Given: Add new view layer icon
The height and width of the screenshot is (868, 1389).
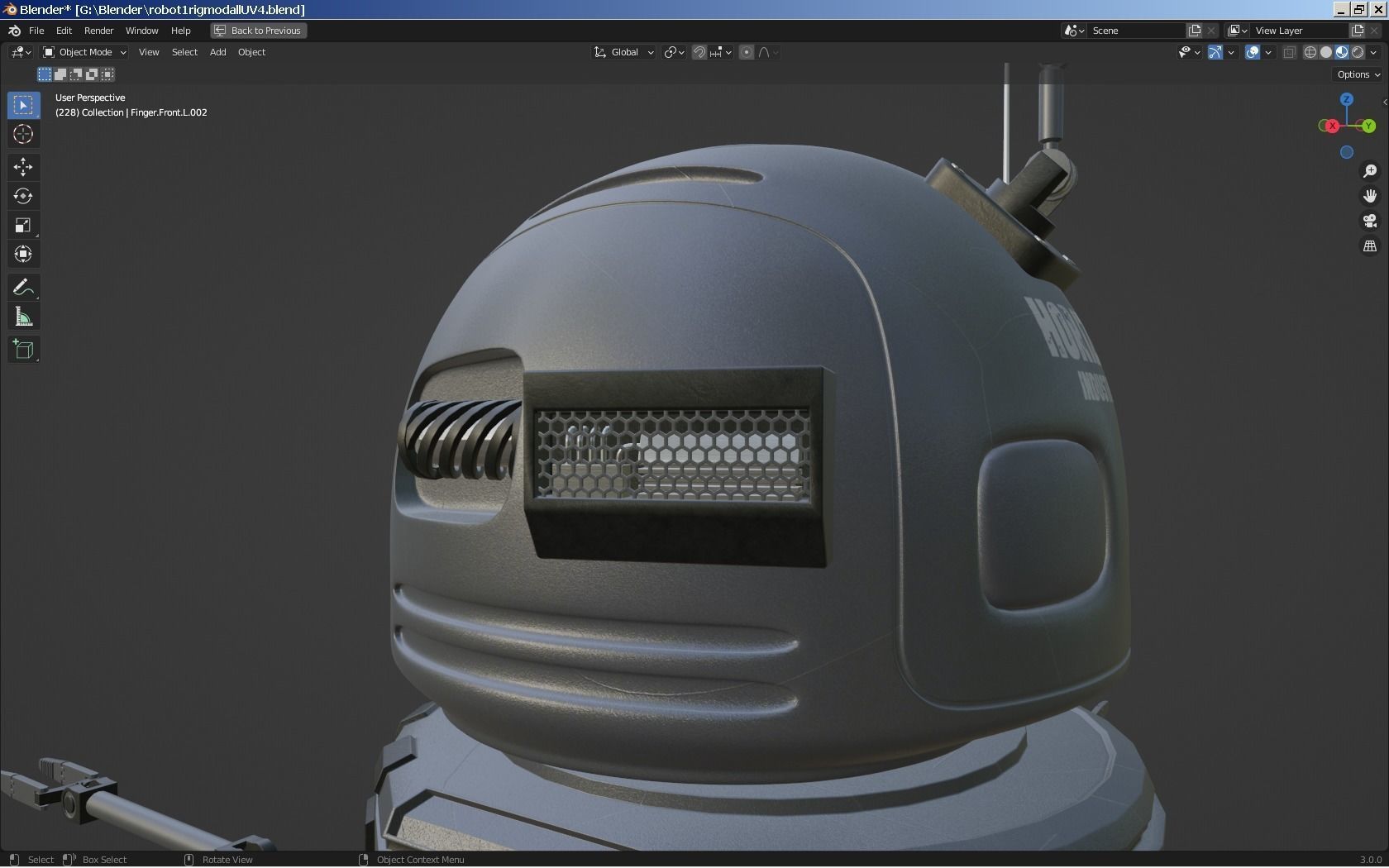Looking at the screenshot, I should [x=1357, y=31].
